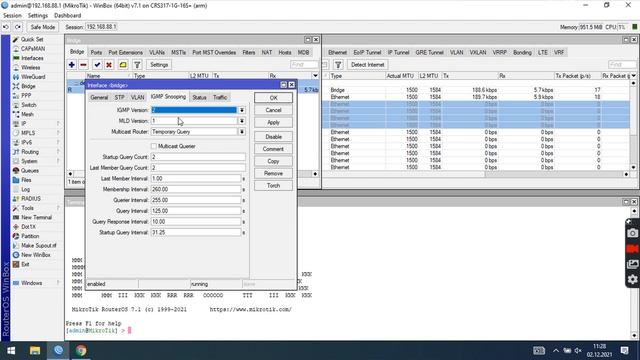Open the MLD Version dropdown
640x360 pixels.
(242, 121)
